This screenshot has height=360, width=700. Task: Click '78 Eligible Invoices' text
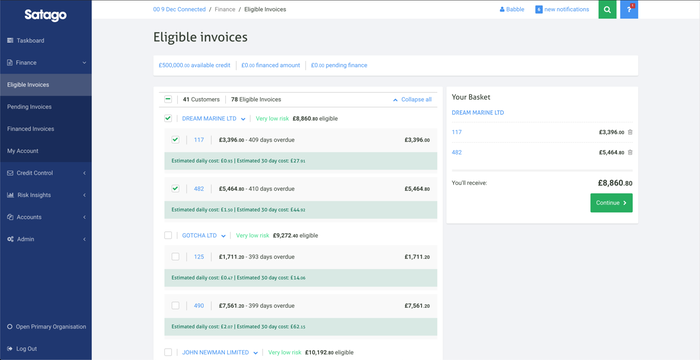point(256,100)
